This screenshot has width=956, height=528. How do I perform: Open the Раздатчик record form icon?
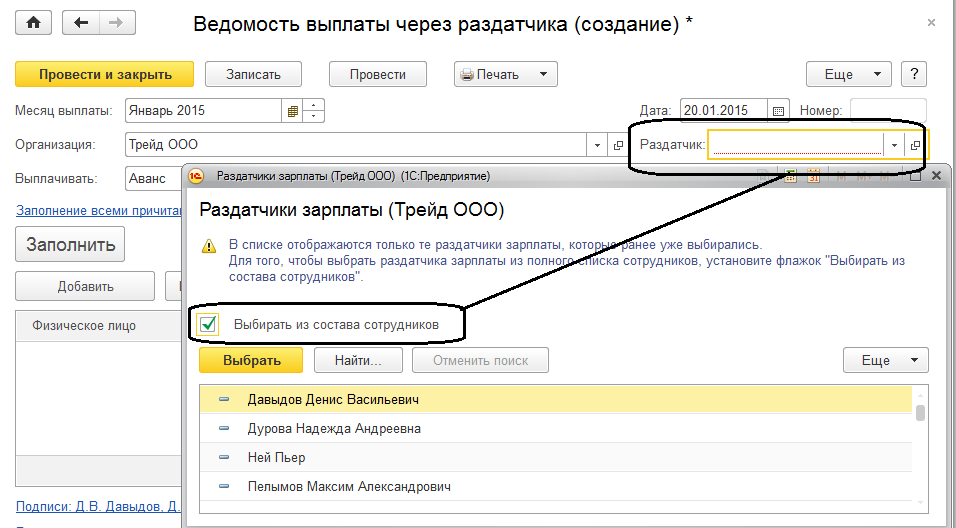tap(915, 145)
